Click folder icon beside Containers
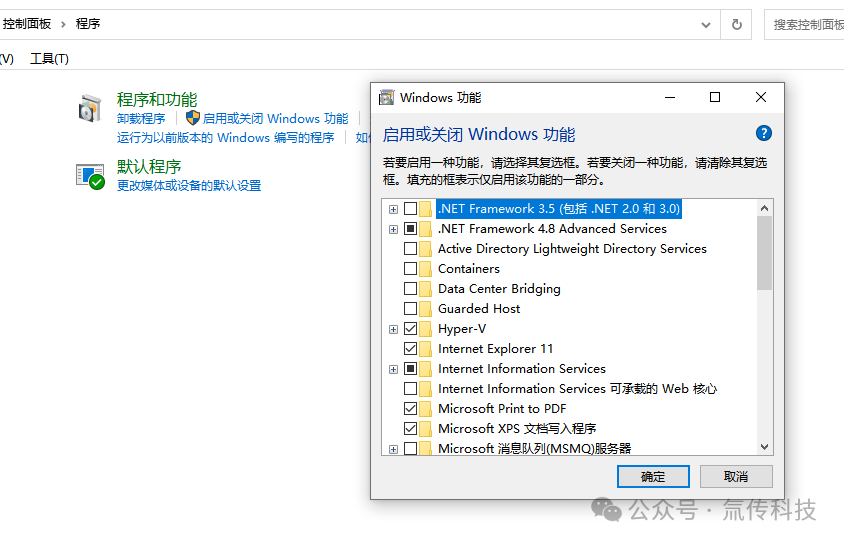 [x=425, y=269]
